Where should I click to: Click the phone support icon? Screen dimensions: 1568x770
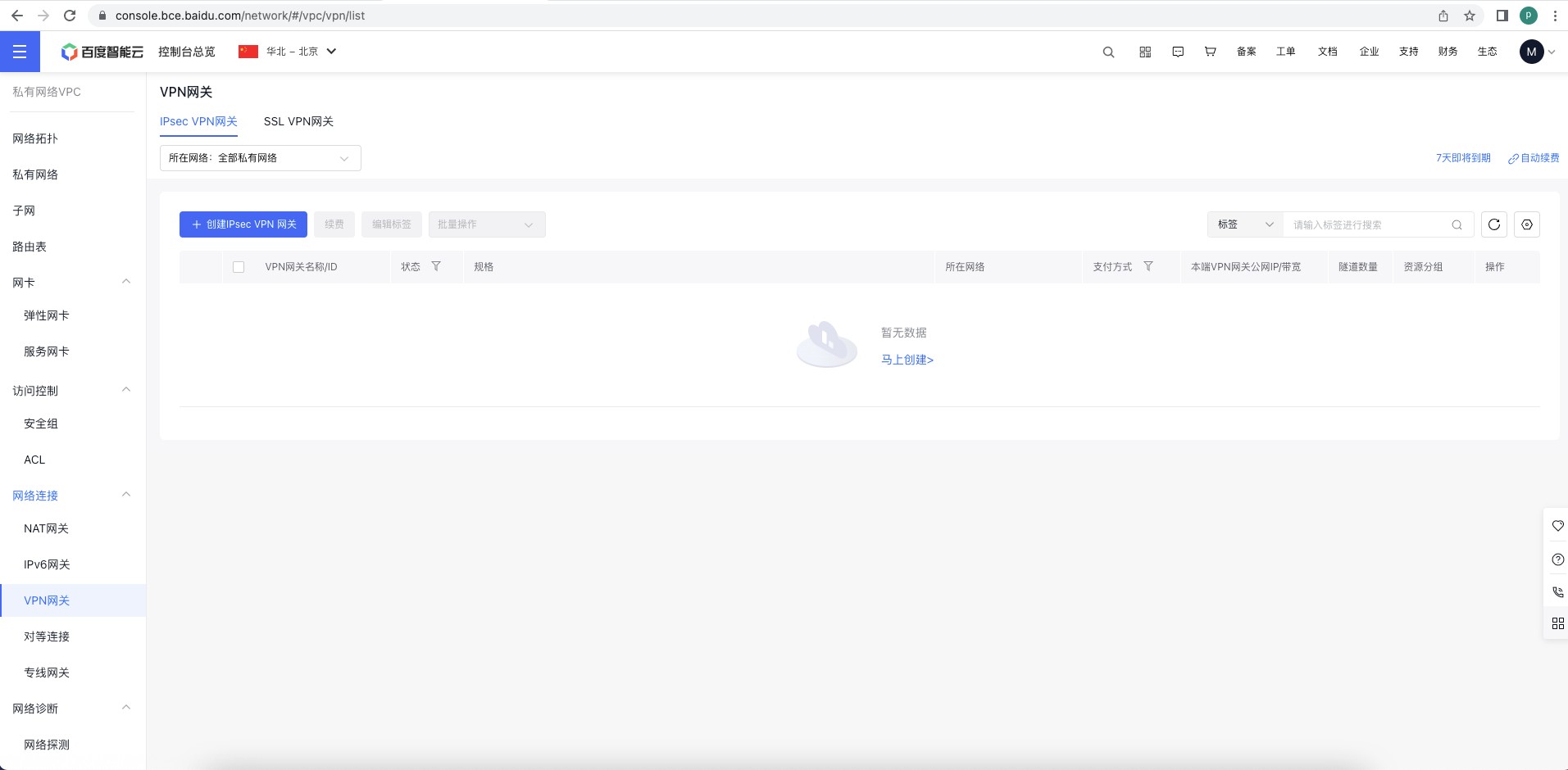[1557, 591]
